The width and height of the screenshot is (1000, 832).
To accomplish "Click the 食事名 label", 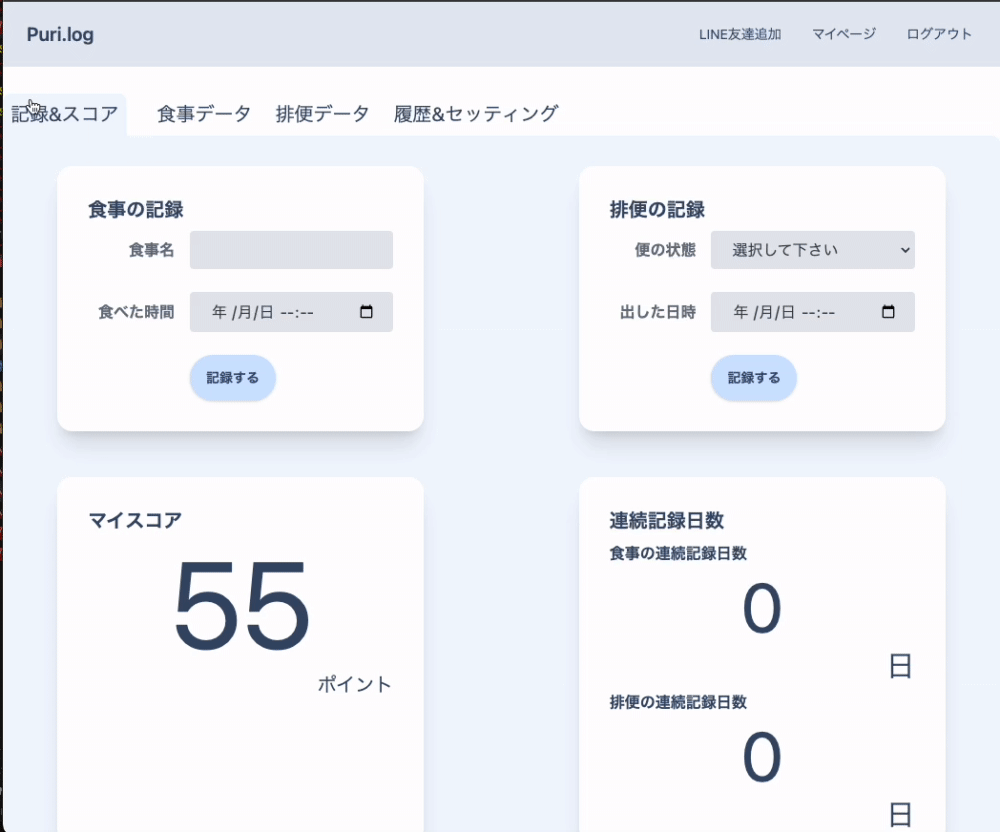I will coord(151,250).
